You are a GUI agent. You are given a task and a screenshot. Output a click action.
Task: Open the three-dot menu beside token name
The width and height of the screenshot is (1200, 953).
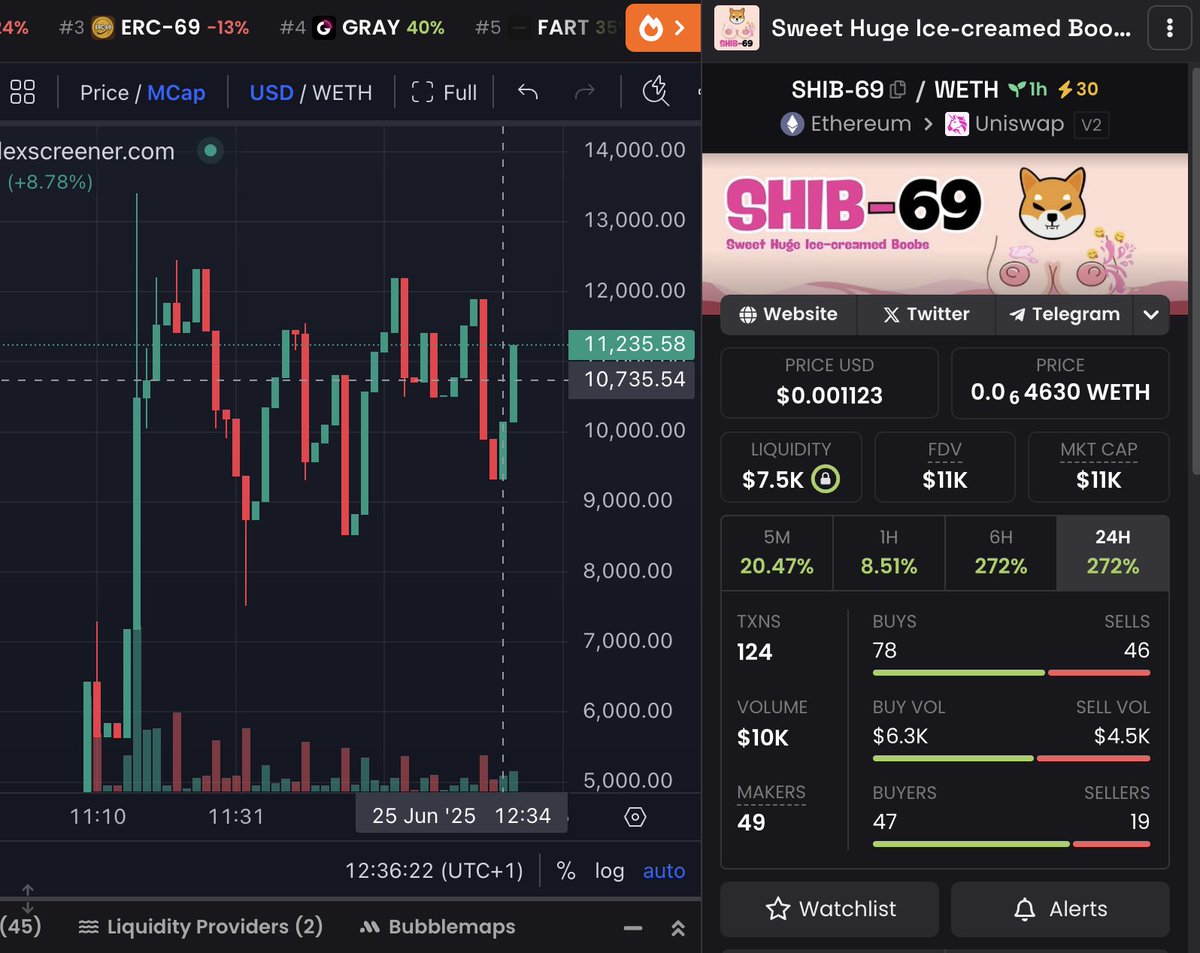[1169, 29]
